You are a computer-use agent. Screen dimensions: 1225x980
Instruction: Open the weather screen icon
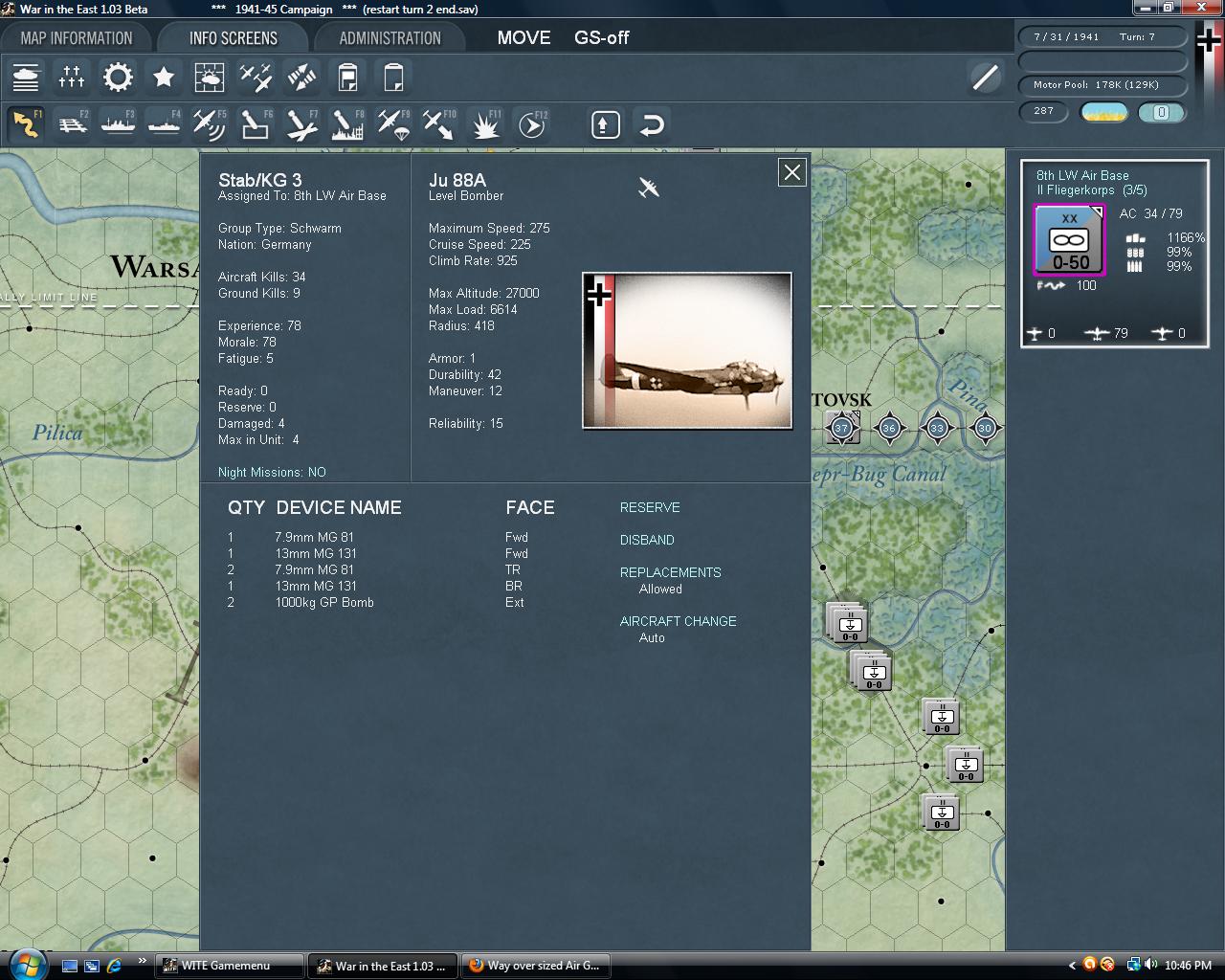coord(210,77)
